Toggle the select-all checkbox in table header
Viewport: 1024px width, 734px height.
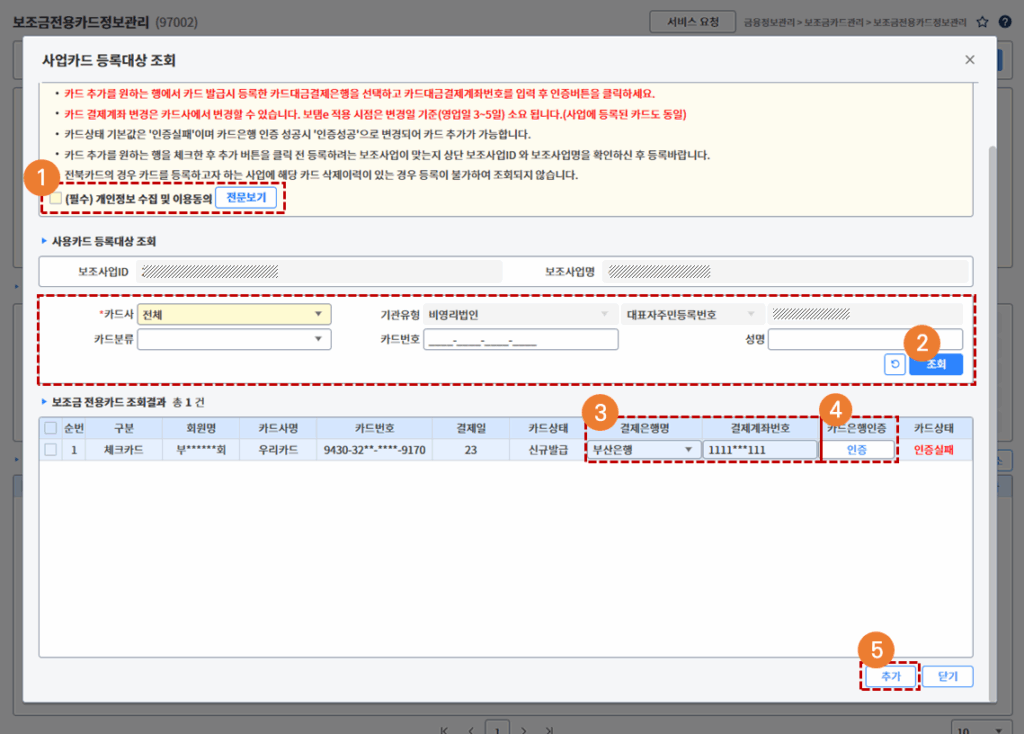click(x=50, y=428)
